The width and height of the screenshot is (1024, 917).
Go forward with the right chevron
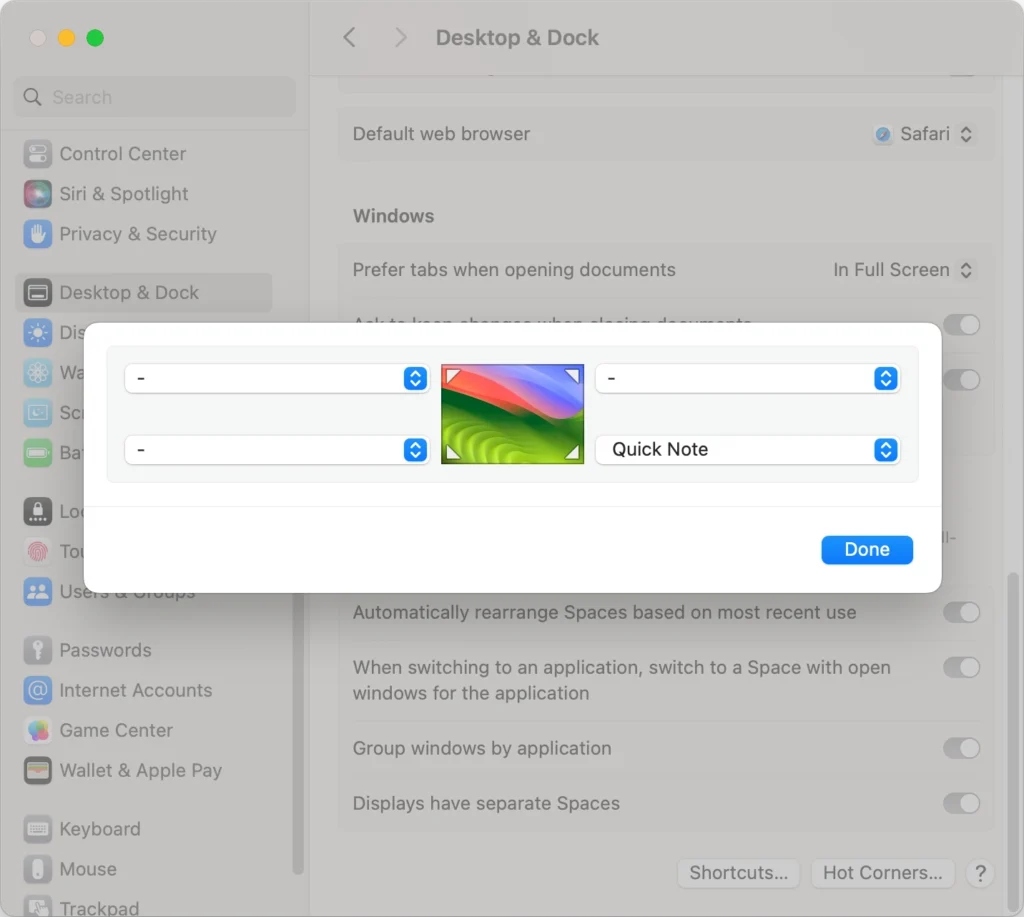coord(400,37)
